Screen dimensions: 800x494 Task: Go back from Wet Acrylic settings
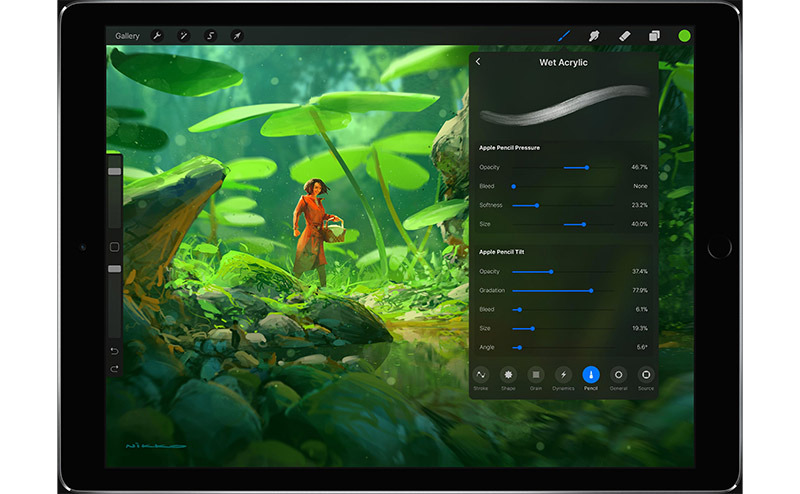click(478, 62)
